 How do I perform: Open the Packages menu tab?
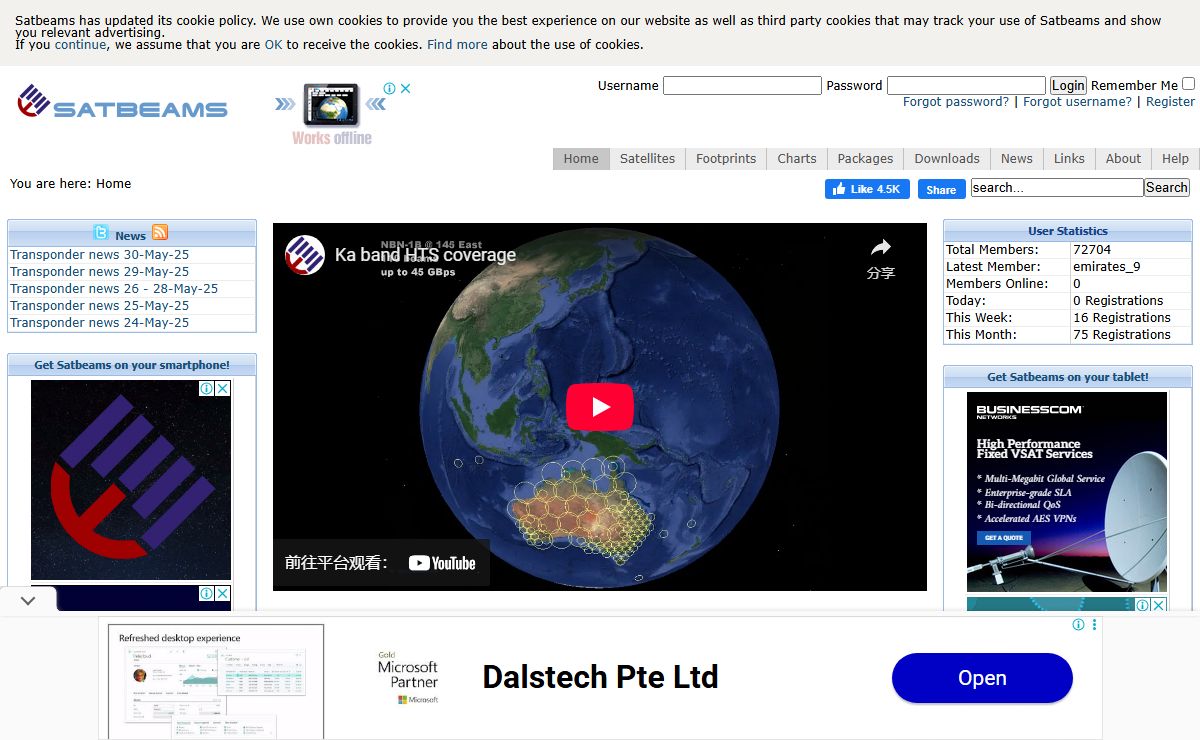click(865, 159)
